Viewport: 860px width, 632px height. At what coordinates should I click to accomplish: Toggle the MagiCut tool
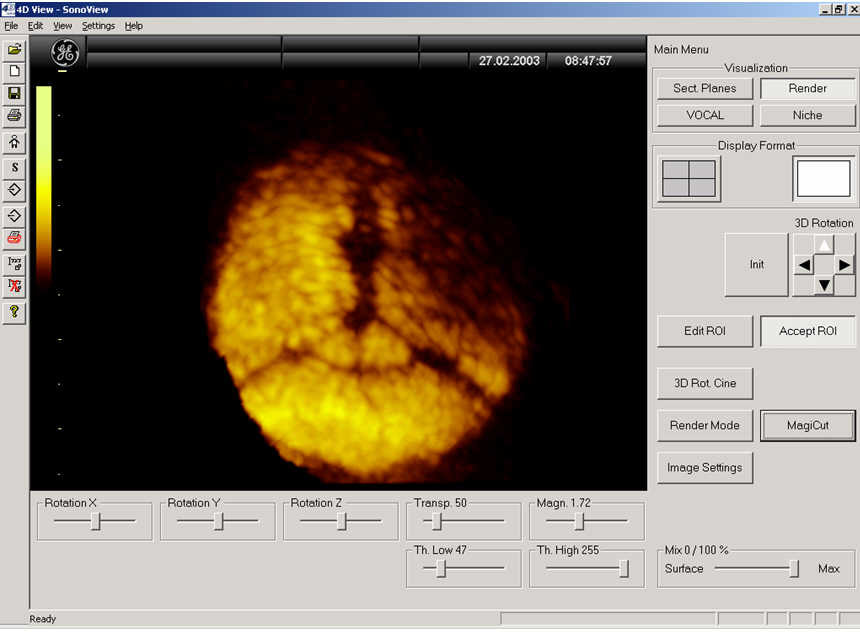coord(807,425)
